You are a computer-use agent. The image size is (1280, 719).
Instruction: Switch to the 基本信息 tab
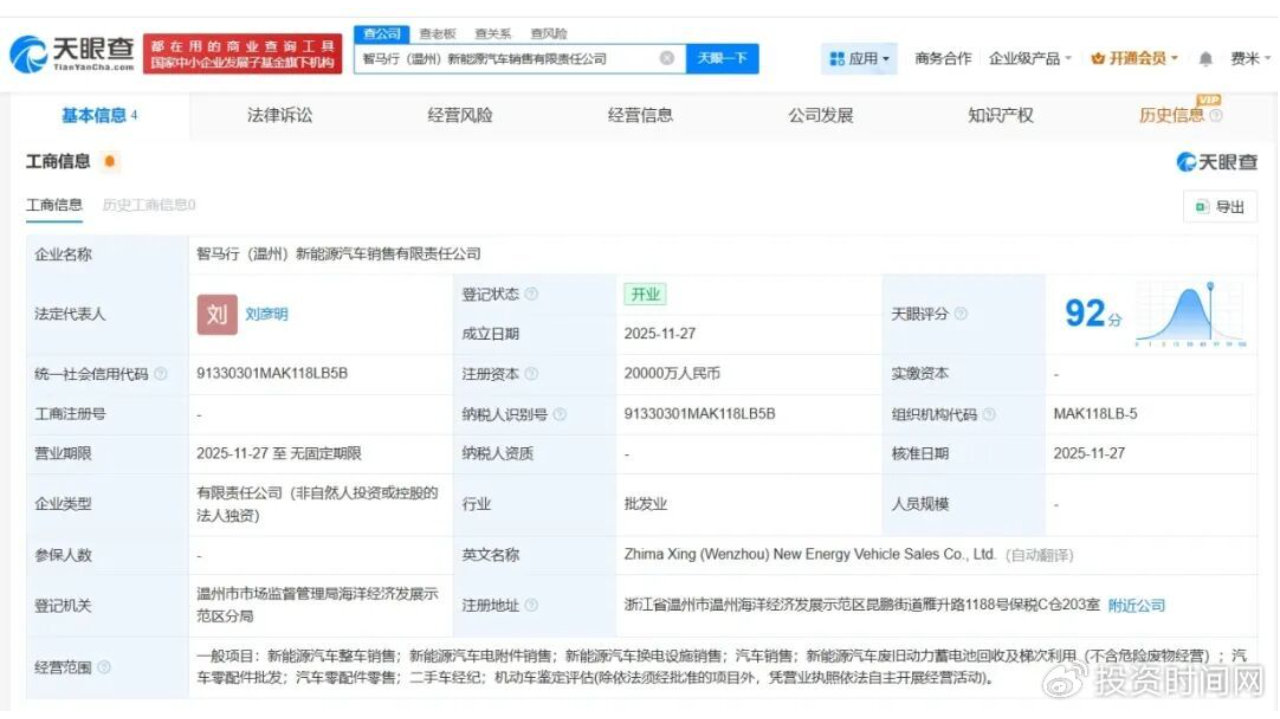(x=99, y=115)
